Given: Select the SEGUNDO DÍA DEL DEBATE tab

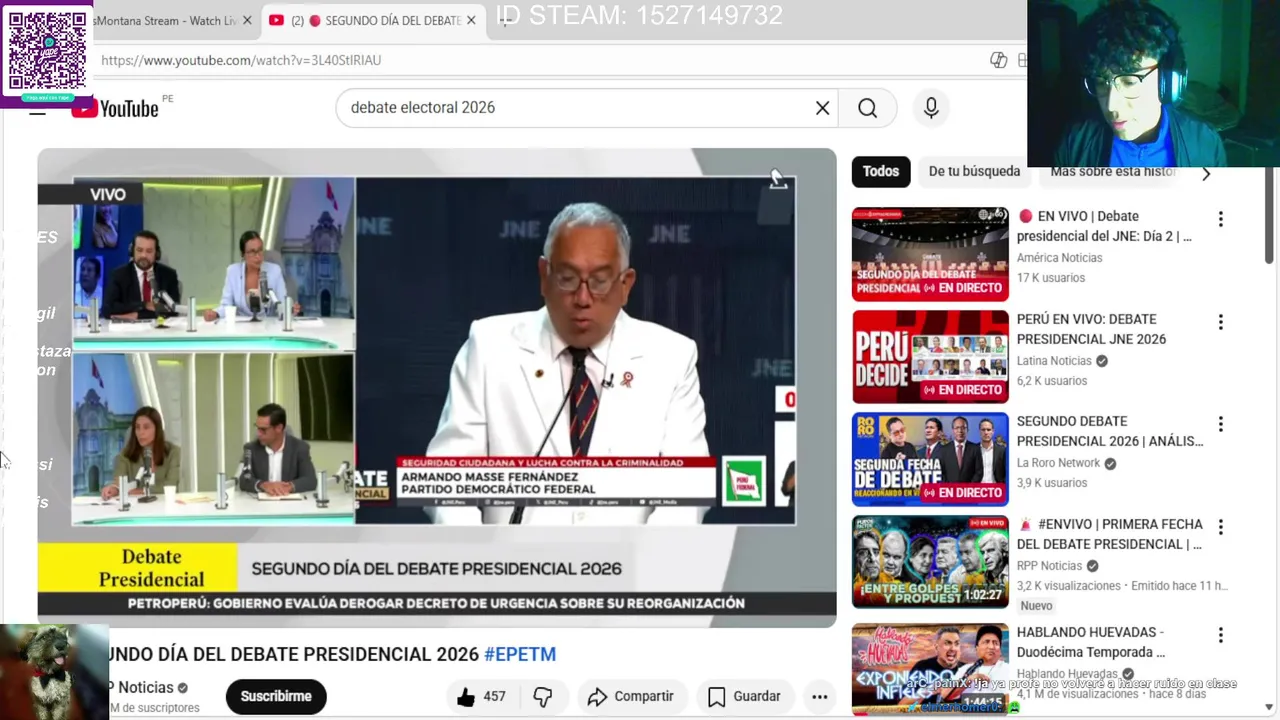Looking at the screenshot, I should pos(372,21).
